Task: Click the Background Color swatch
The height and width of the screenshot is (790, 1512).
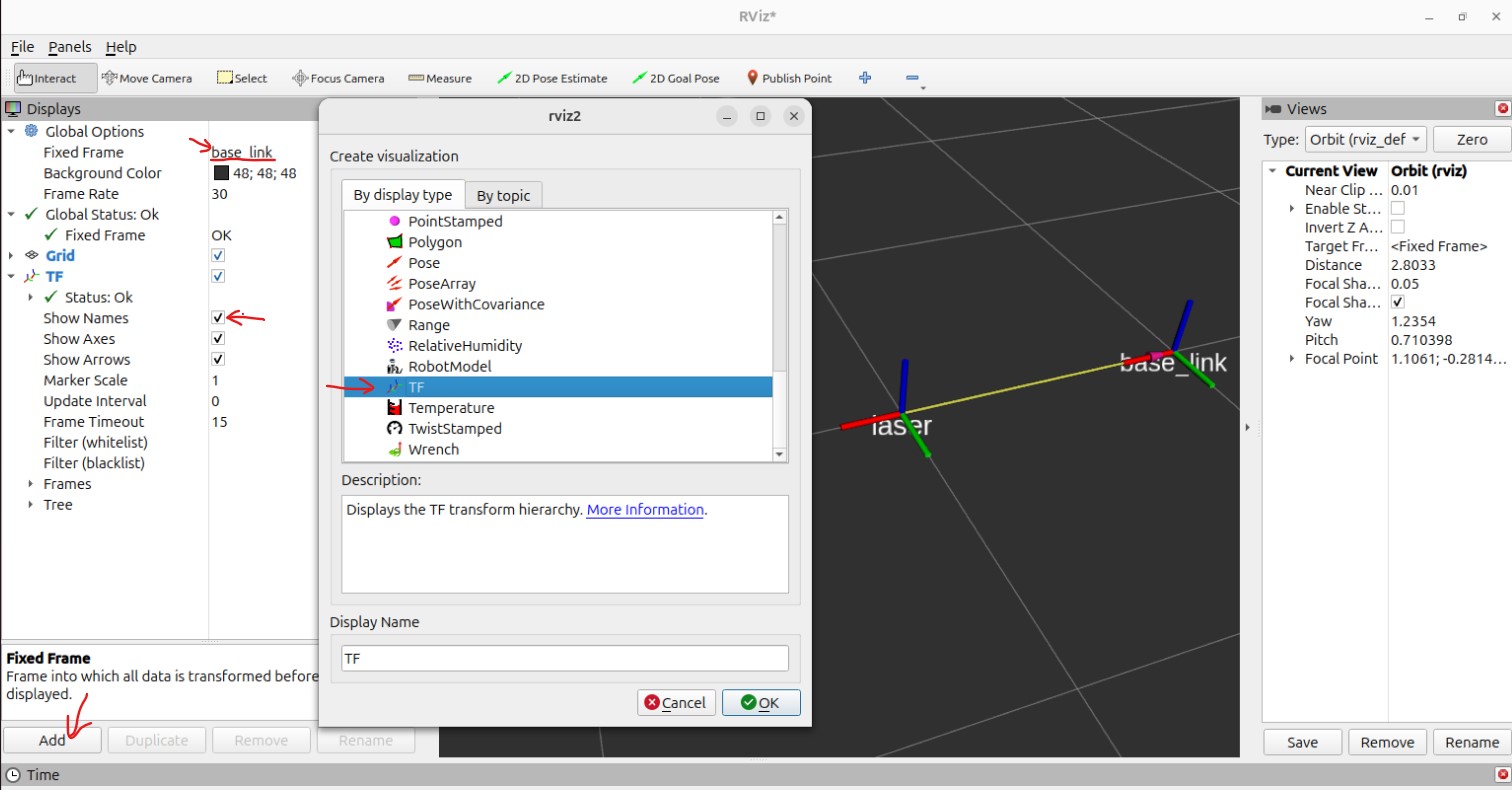Action: tap(221, 173)
